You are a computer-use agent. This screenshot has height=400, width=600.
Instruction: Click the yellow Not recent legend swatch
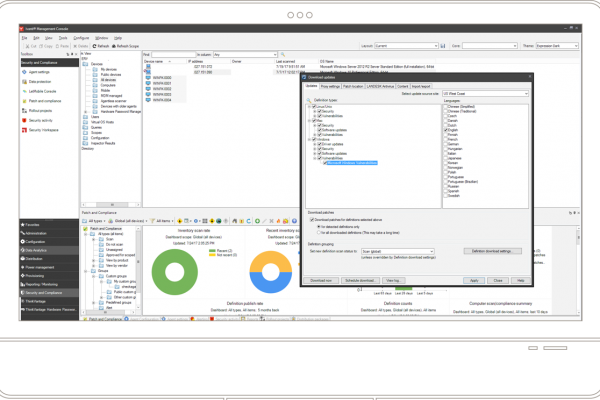coord(212,255)
